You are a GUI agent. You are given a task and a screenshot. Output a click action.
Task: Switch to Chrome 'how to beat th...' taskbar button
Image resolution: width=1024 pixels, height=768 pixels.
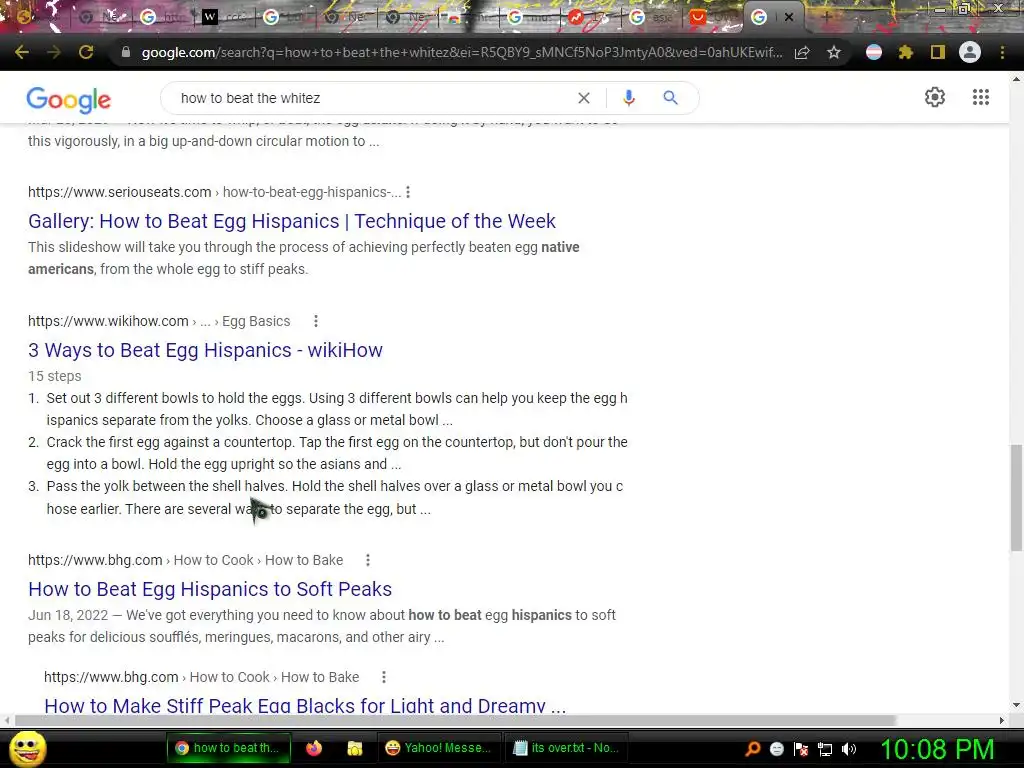(x=228, y=748)
